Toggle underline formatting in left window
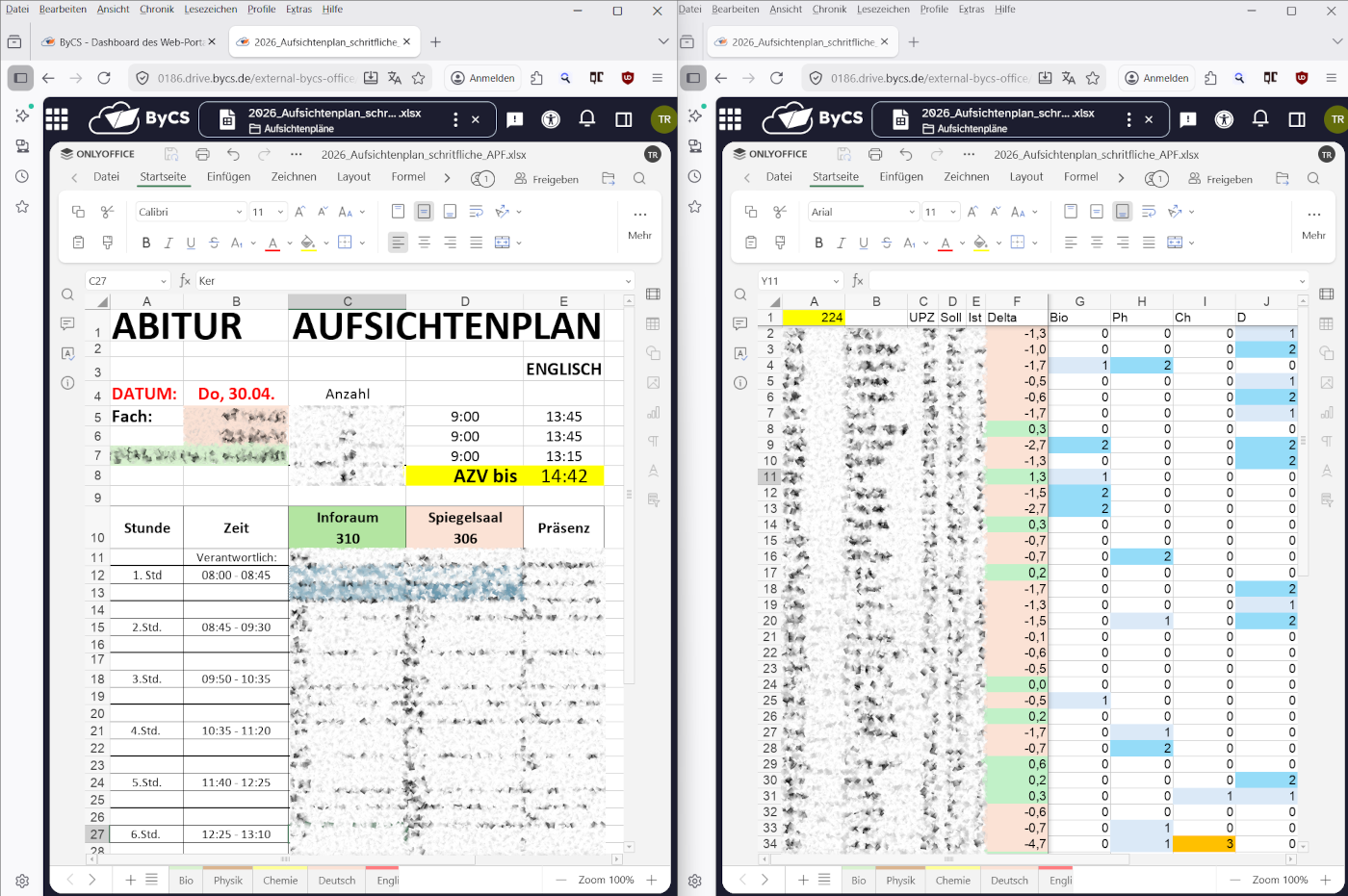Viewport: 1348px width, 896px height. (191, 243)
